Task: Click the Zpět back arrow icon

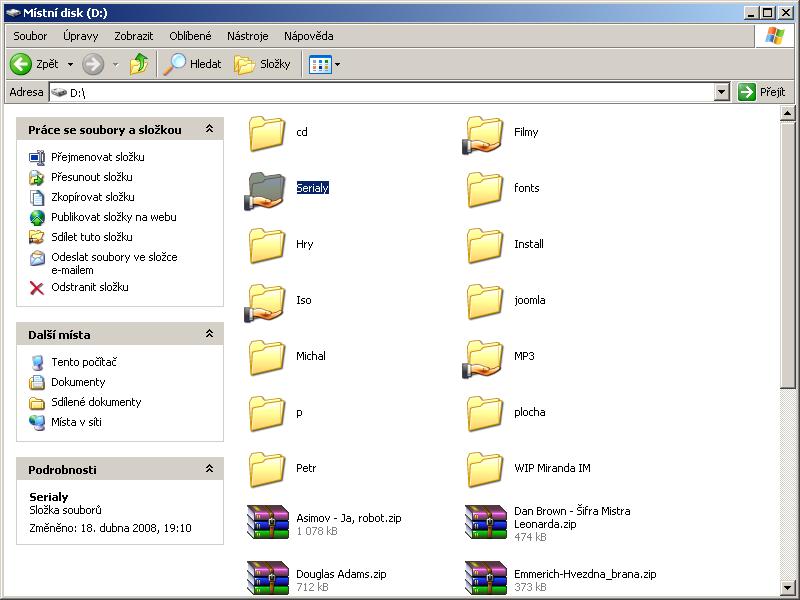Action: click(21, 64)
